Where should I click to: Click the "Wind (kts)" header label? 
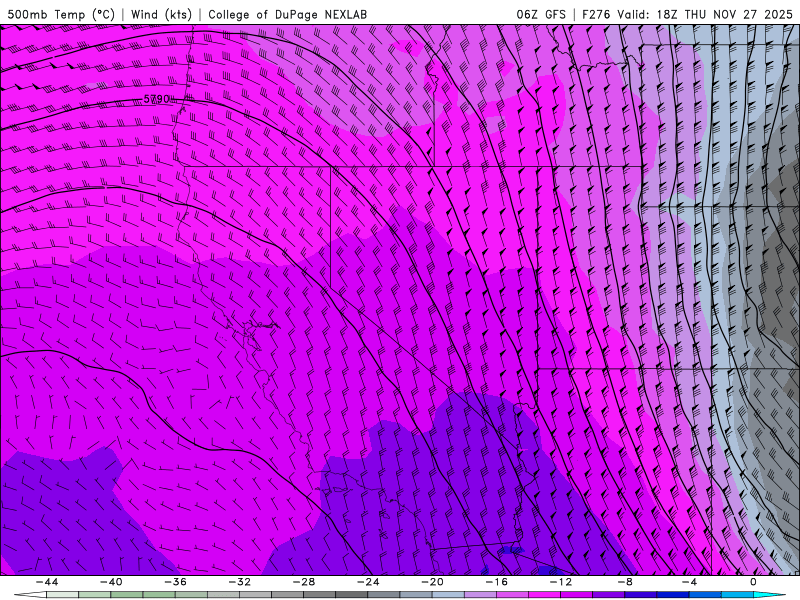[161, 14]
